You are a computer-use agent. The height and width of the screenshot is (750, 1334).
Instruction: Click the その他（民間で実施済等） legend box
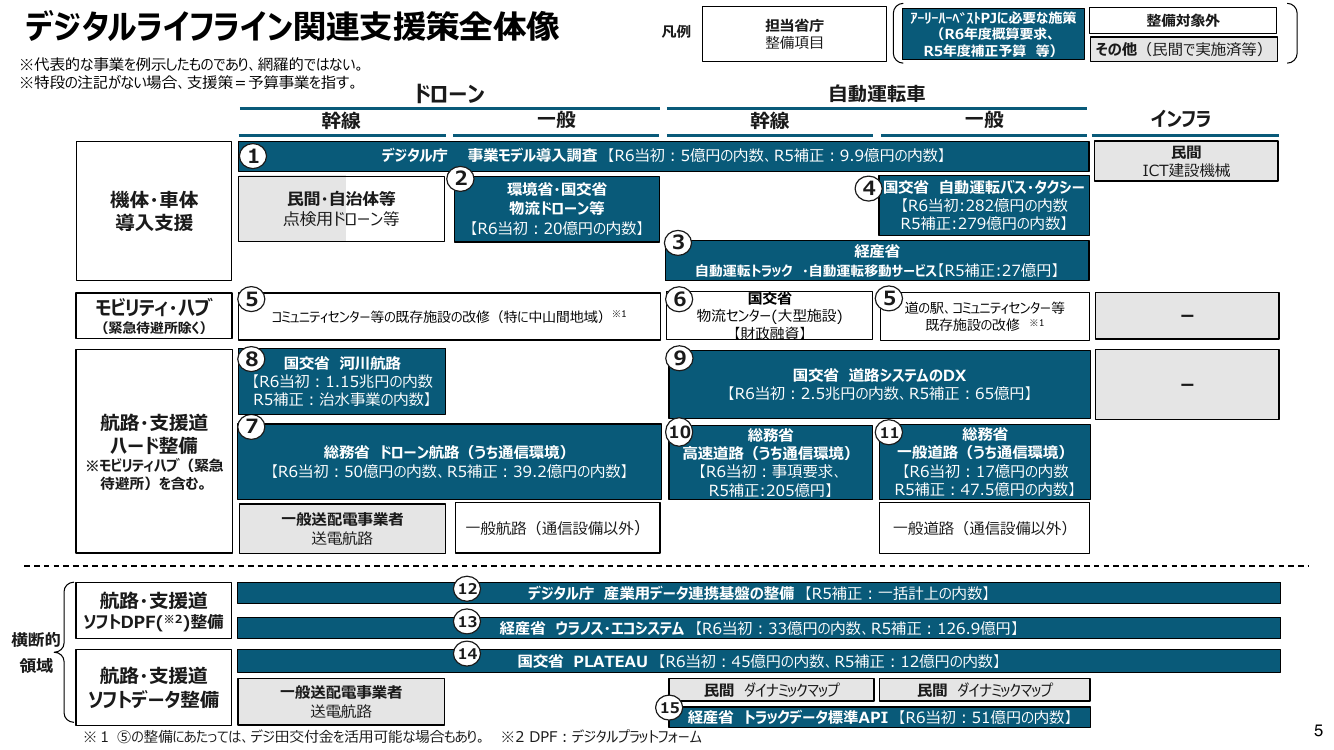pos(1183,49)
